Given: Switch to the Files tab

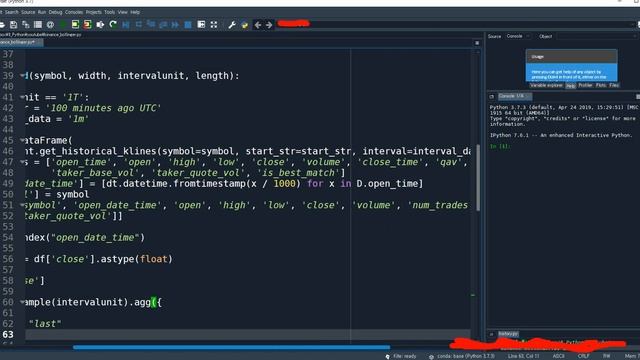Looking at the screenshot, I should (x=613, y=85).
